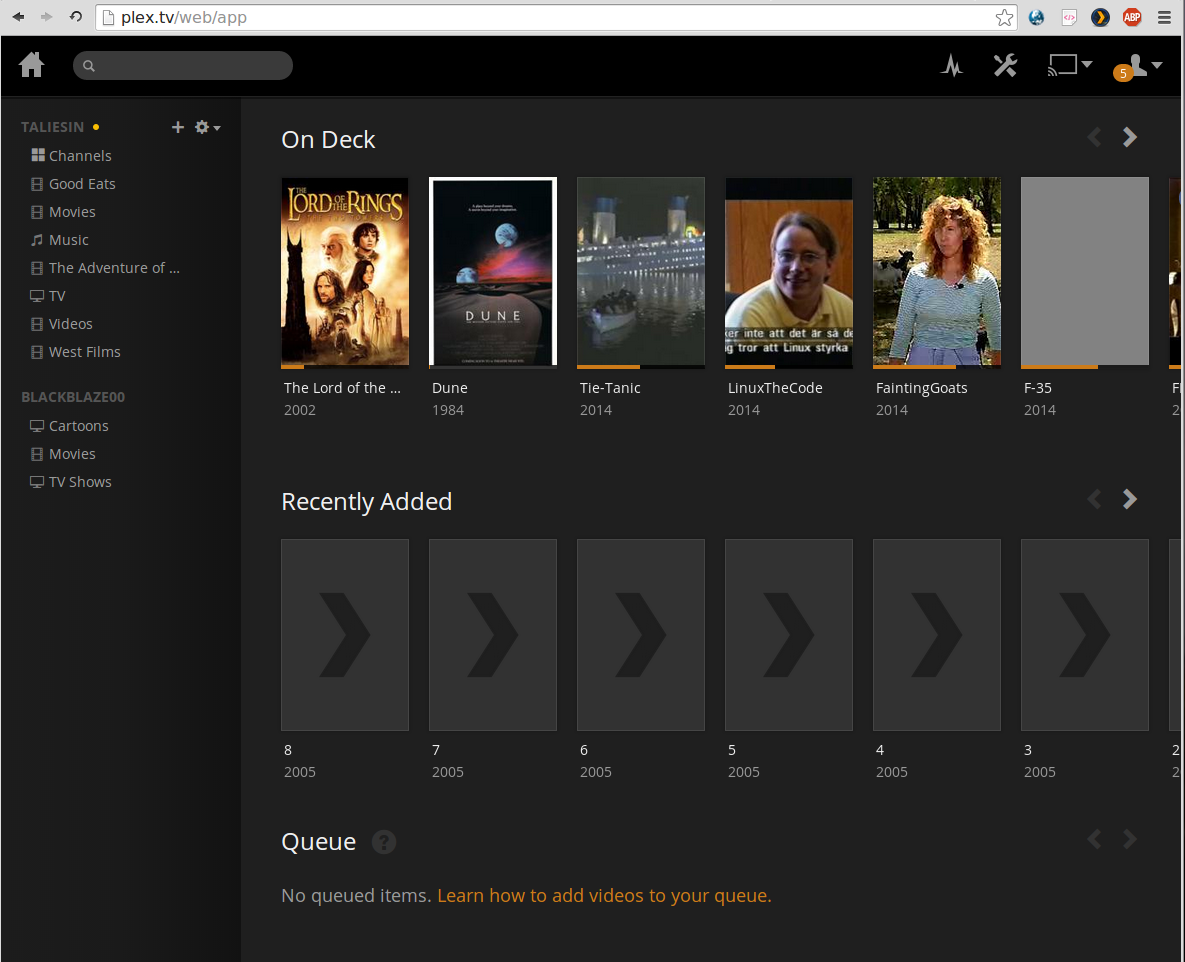The height and width of the screenshot is (962, 1185).
Task: Open The Lord of the Rings poster
Action: 345,272
